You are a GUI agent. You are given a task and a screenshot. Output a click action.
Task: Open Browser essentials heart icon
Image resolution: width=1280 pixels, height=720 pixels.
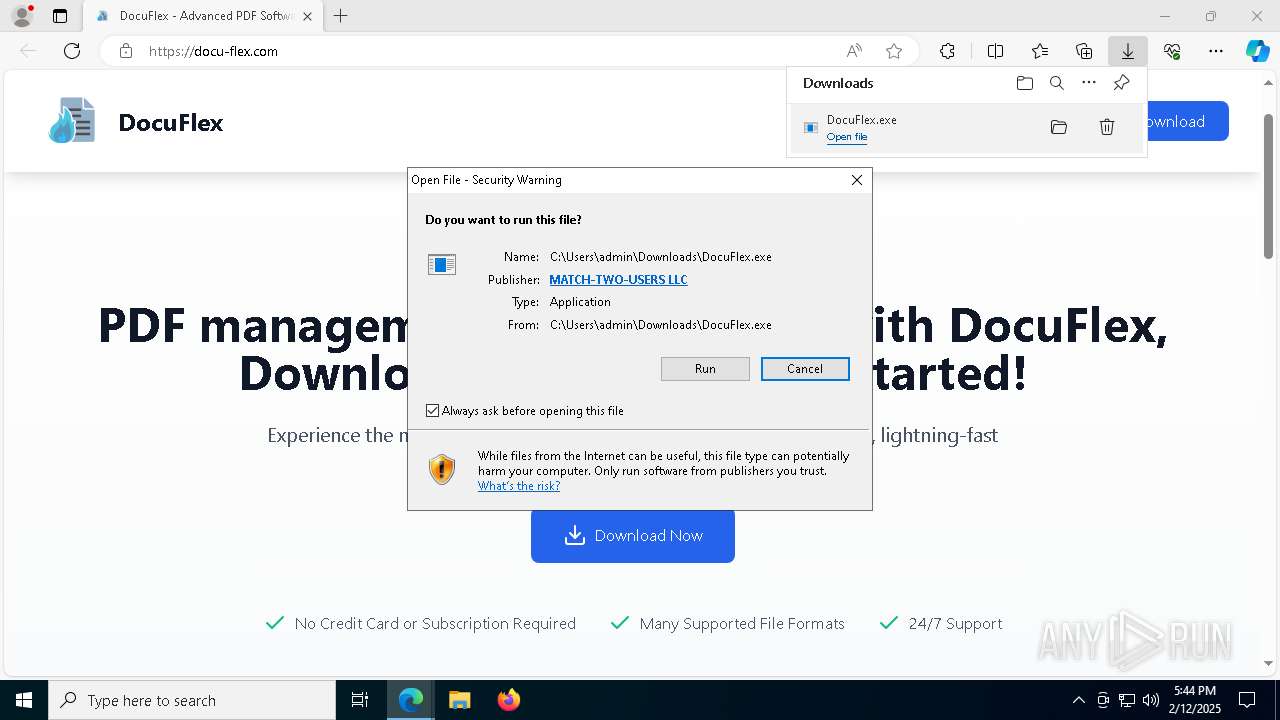[1172, 51]
